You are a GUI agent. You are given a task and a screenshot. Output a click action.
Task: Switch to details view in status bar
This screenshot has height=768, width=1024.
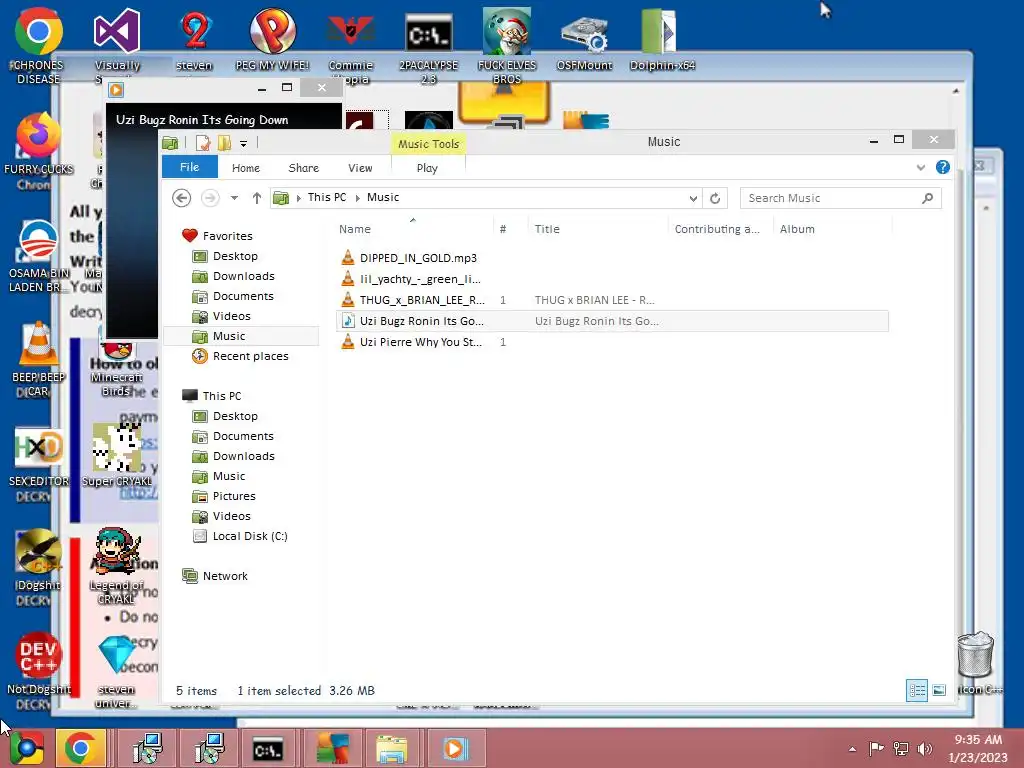point(917,690)
